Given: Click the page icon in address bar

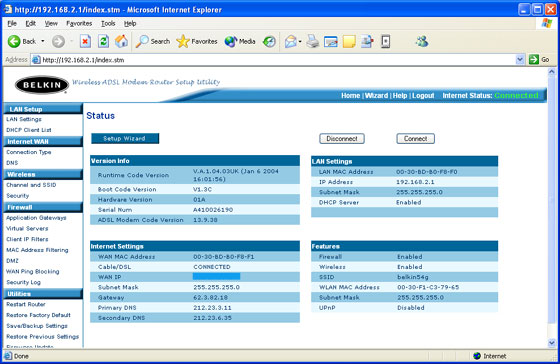Looking at the screenshot, I should (36, 60).
